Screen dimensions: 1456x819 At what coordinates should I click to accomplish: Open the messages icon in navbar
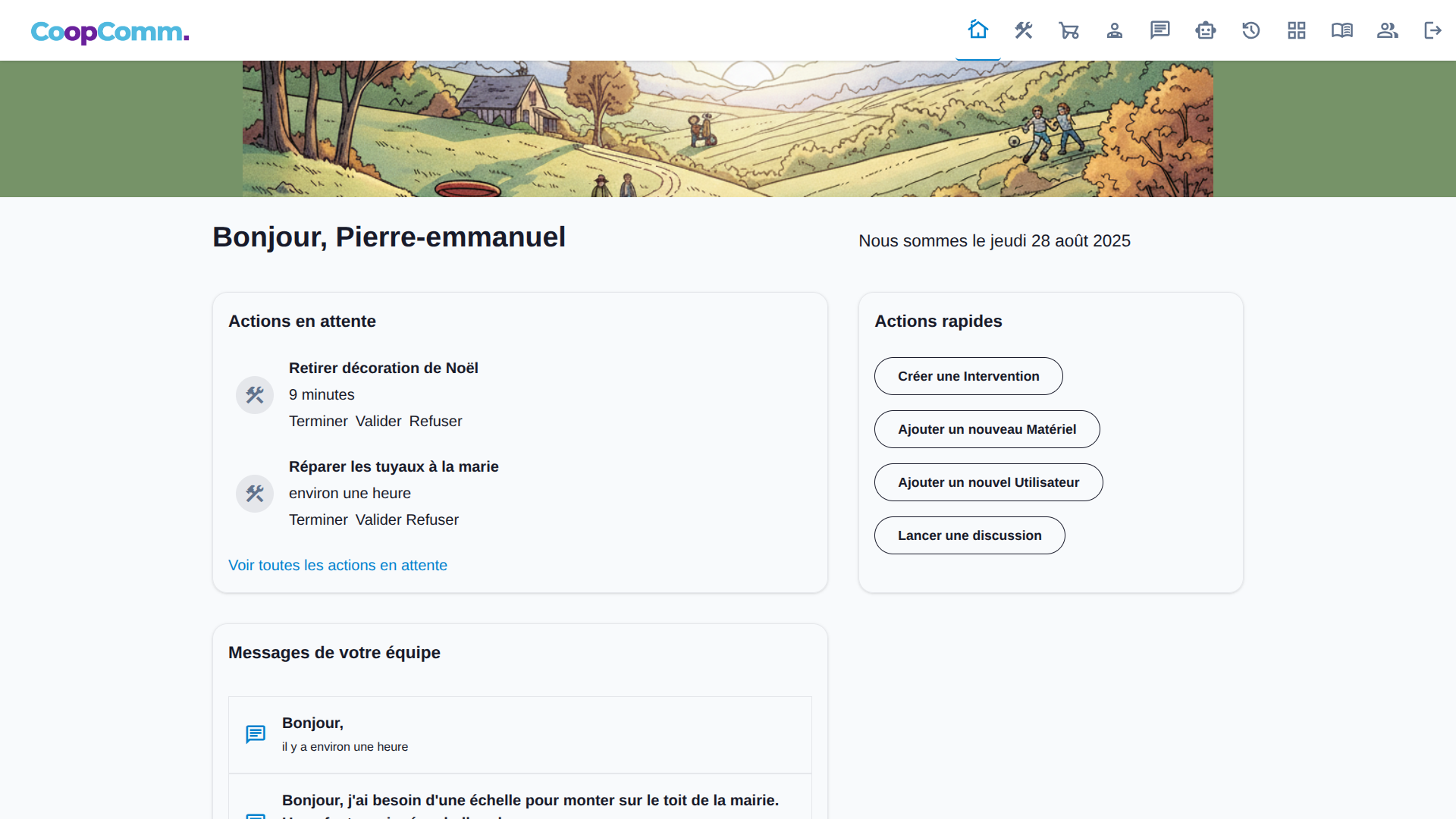1160,30
